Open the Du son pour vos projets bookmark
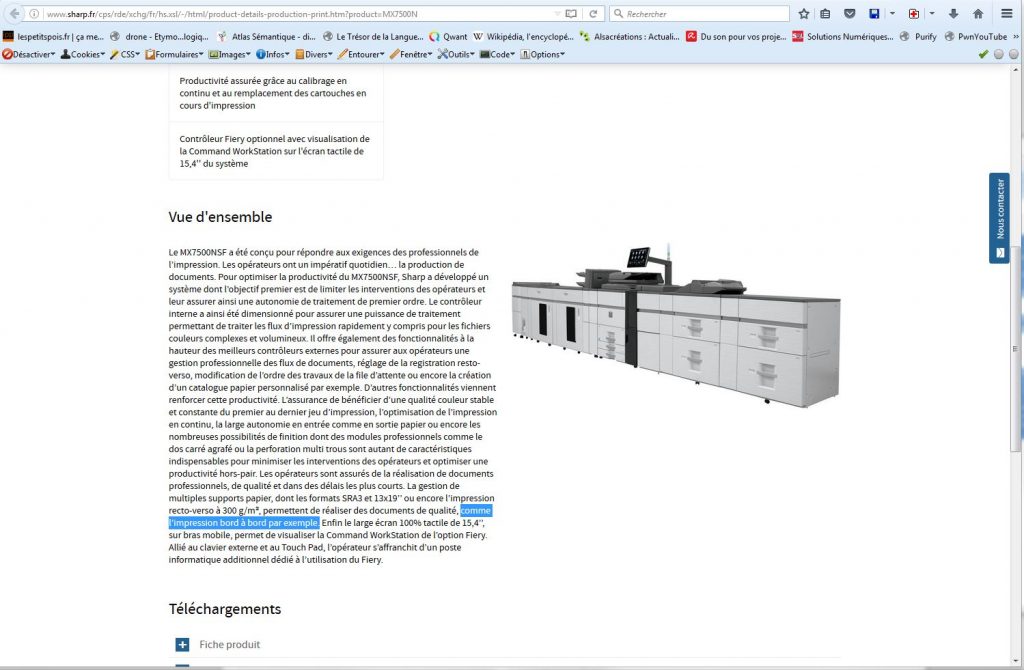1024x670 pixels. coord(736,37)
